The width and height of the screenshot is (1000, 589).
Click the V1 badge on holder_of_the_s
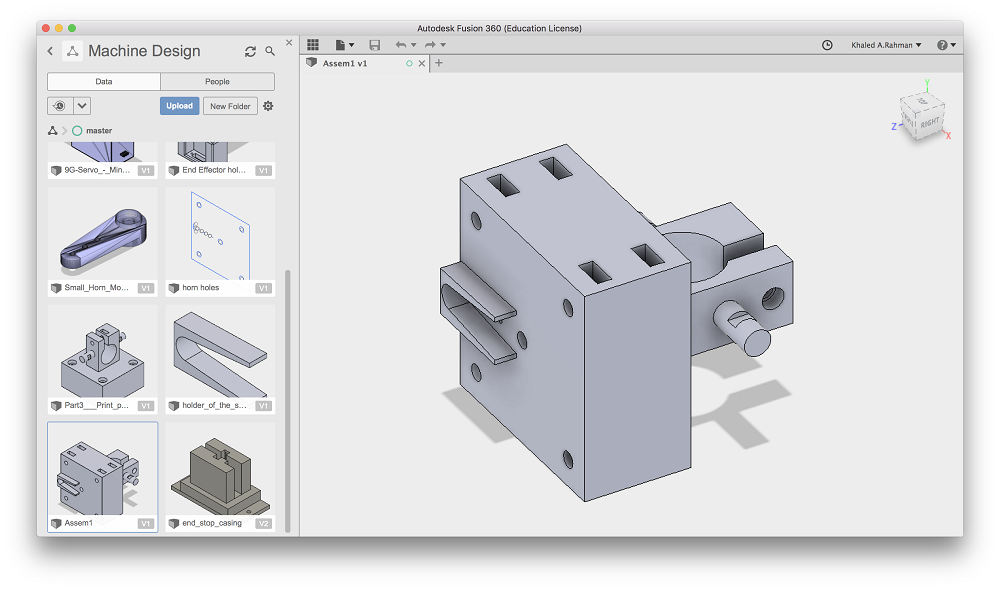tap(263, 406)
